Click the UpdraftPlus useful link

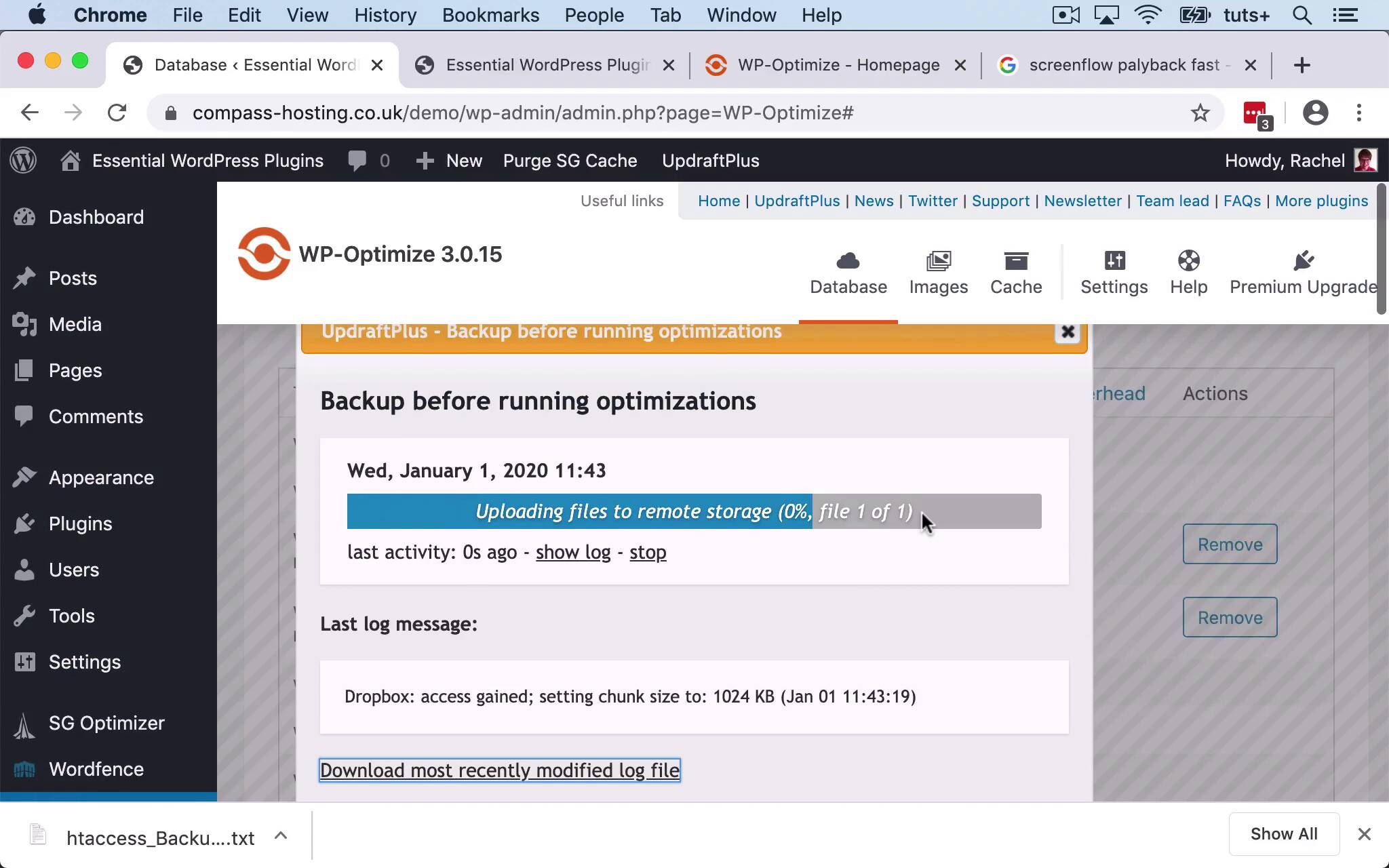tap(797, 201)
